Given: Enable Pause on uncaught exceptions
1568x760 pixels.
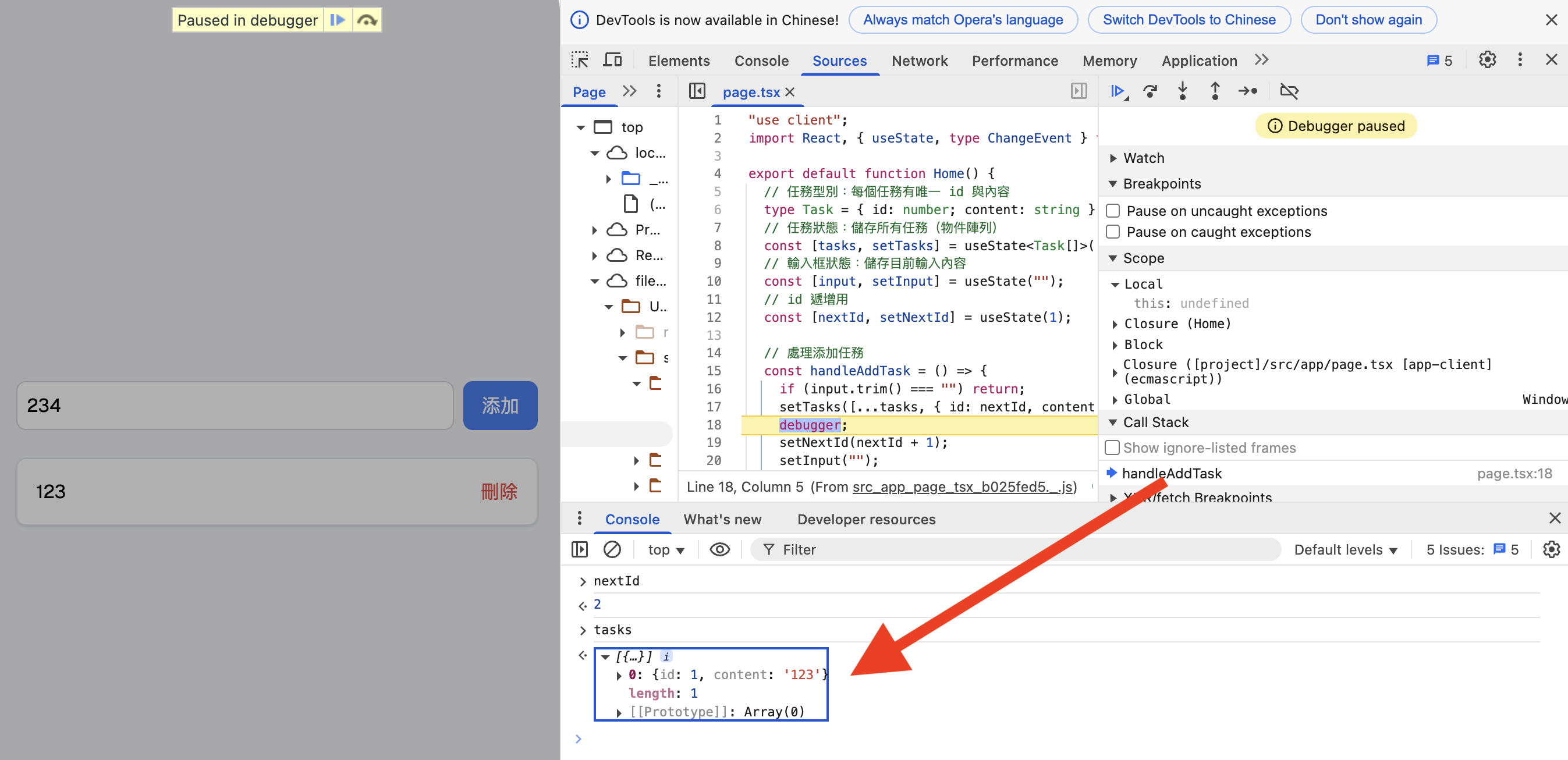Looking at the screenshot, I should tap(1113, 211).
